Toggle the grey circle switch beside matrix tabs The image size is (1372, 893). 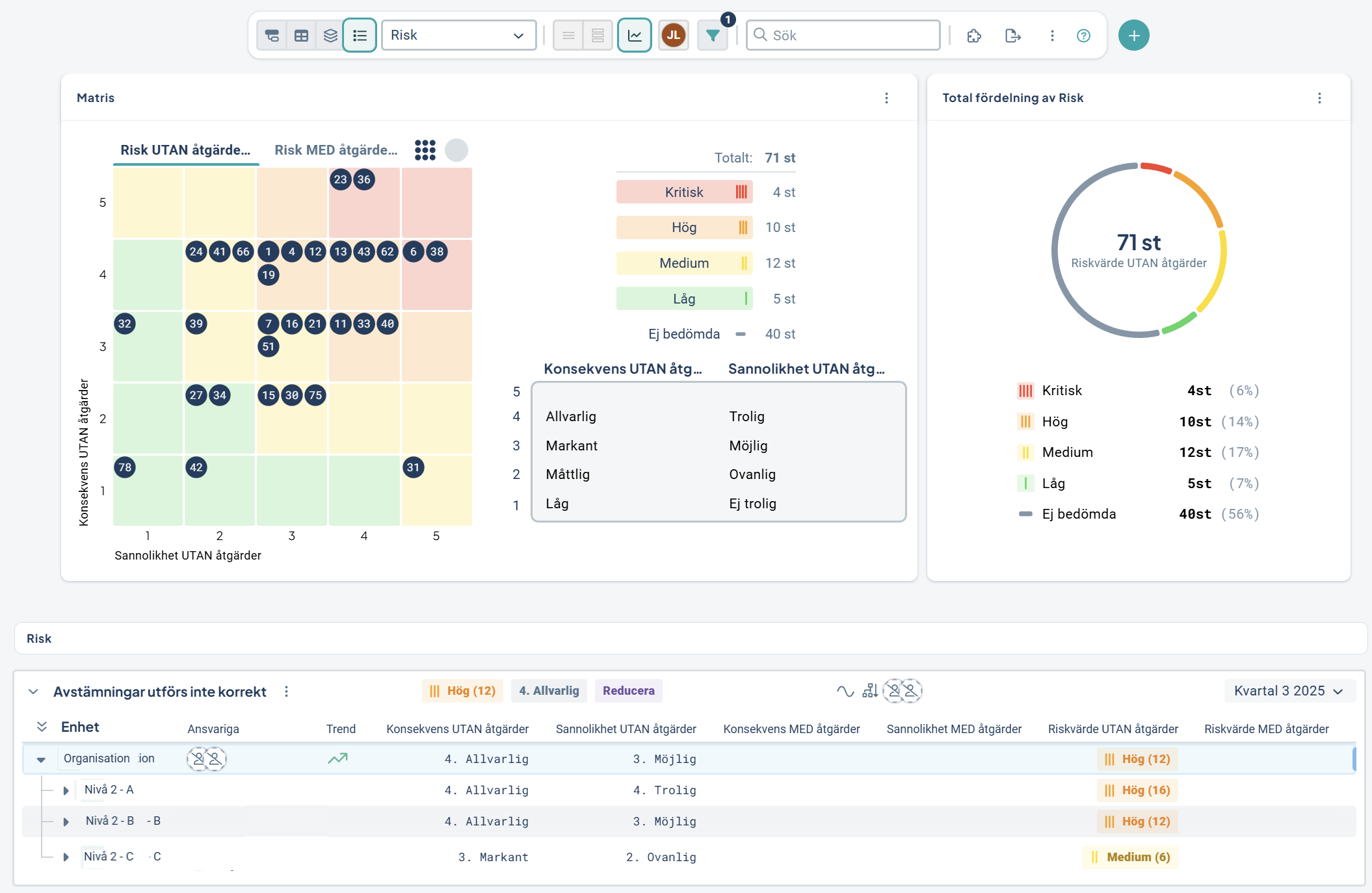456,150
